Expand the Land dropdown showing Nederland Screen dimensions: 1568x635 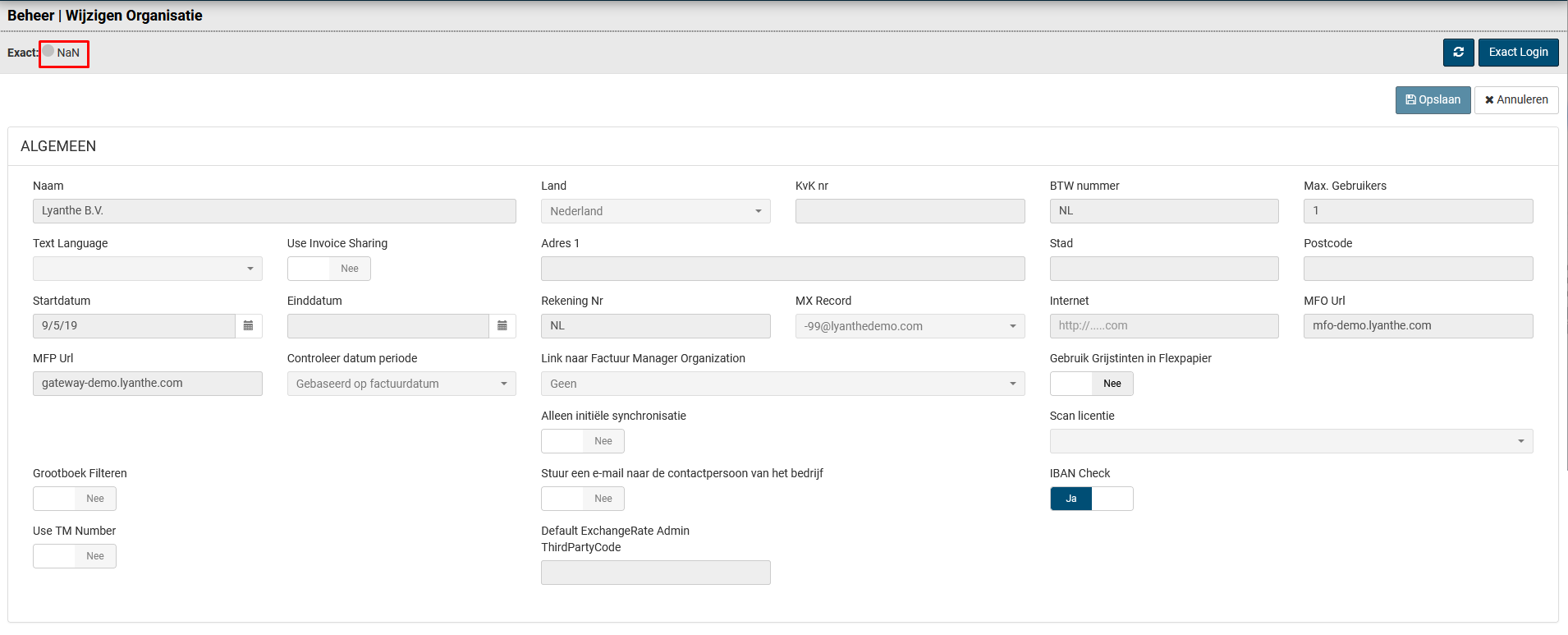pos(655,211)
